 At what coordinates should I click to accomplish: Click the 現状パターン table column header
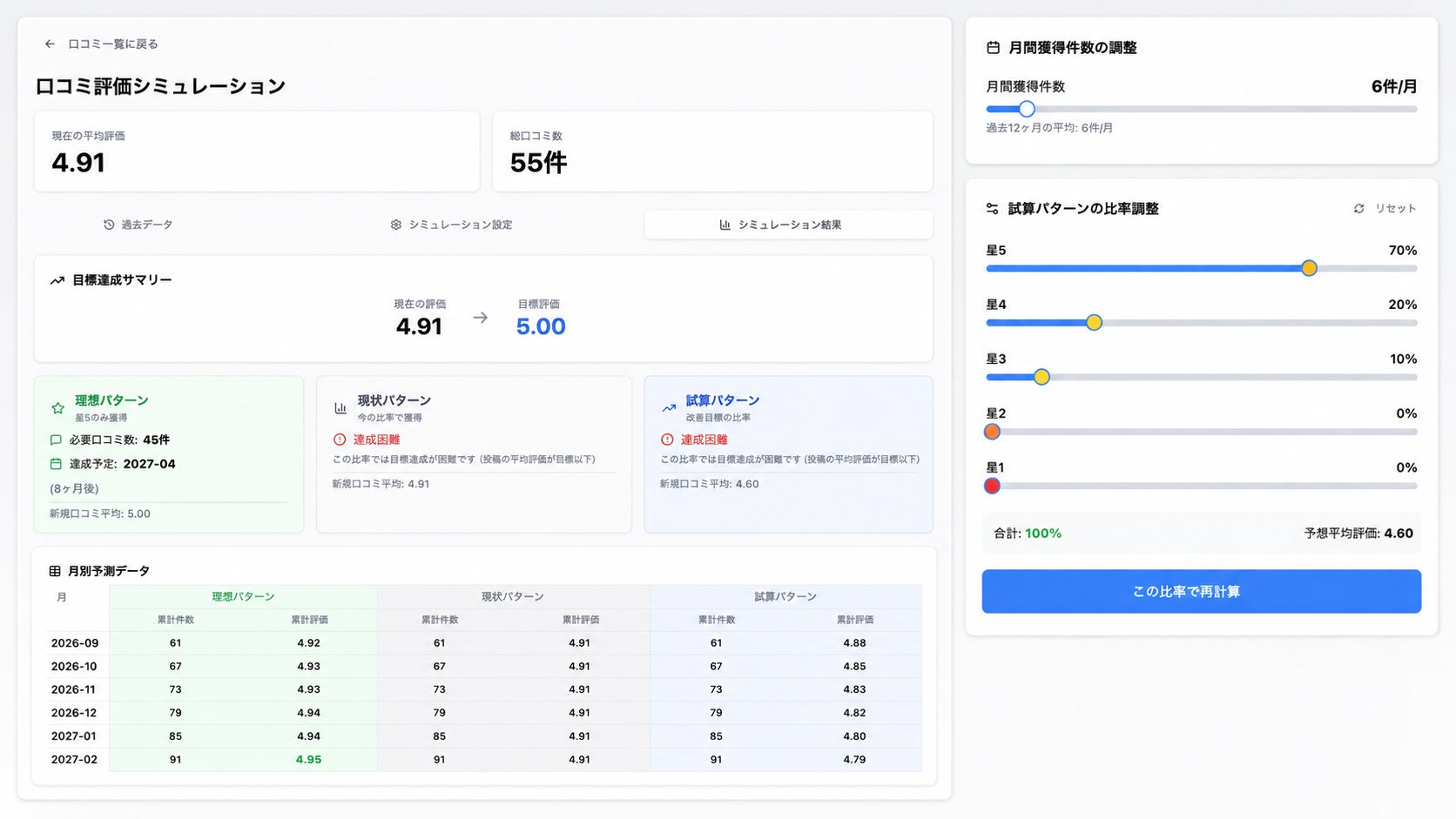(x=513, y=597)
